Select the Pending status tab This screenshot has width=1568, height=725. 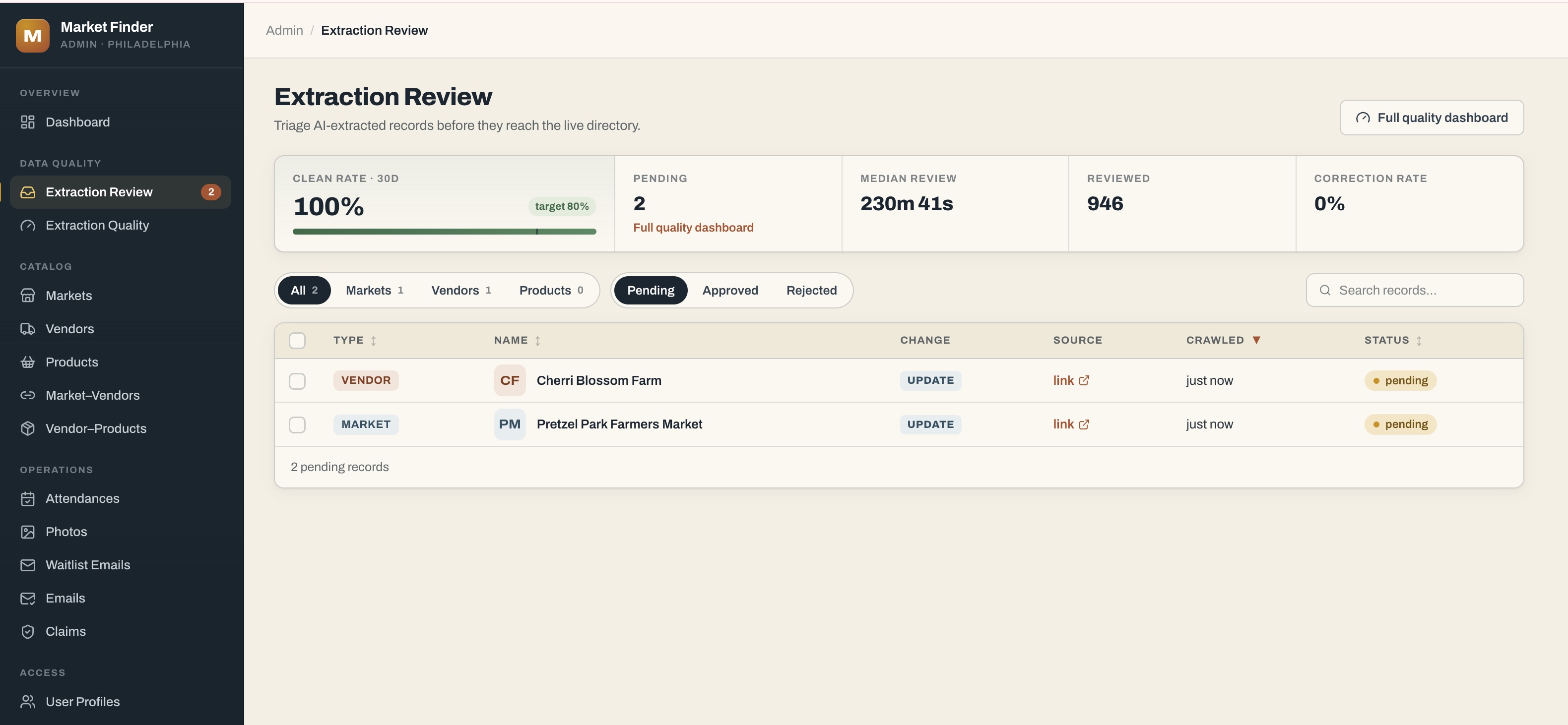point(651,291)
